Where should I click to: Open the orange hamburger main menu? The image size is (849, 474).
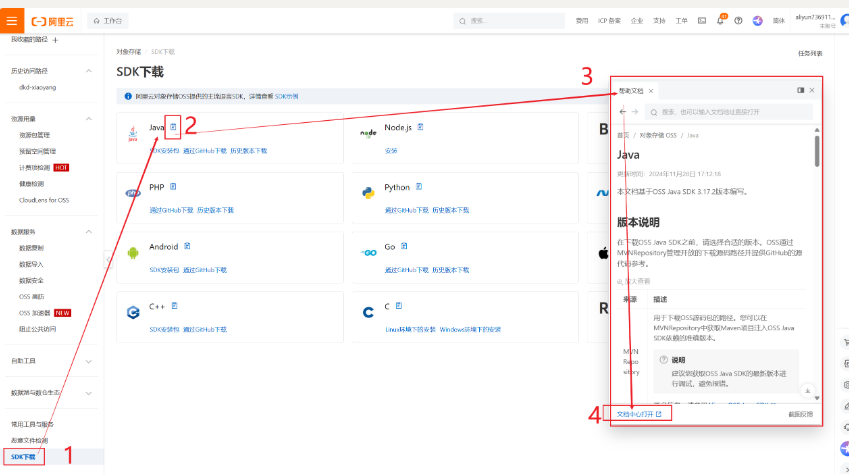12,21
